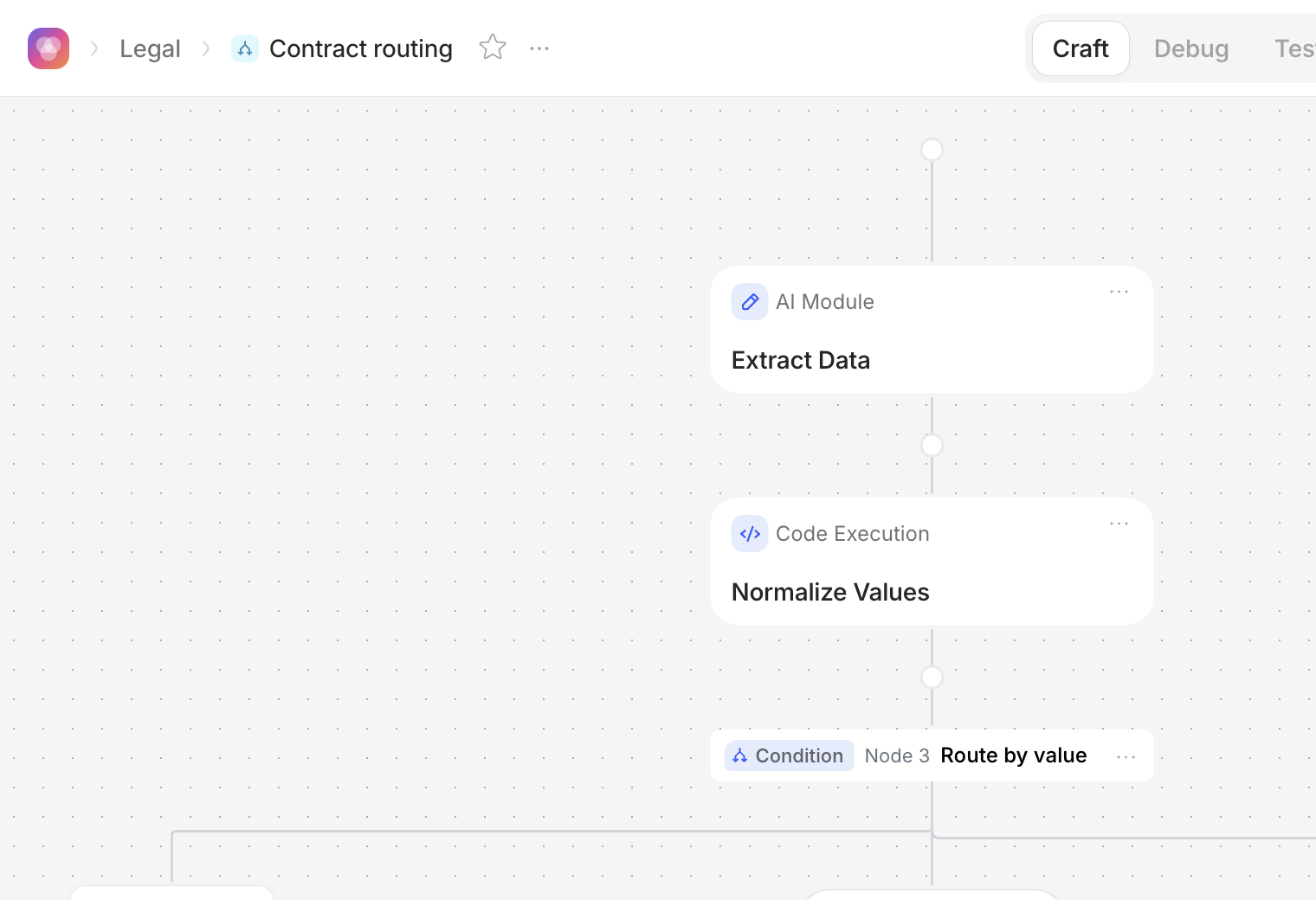Switch to the Test tab
Image resolution: width=1316 pixels, height=900 pixels.
click(x=1293, y=48)
